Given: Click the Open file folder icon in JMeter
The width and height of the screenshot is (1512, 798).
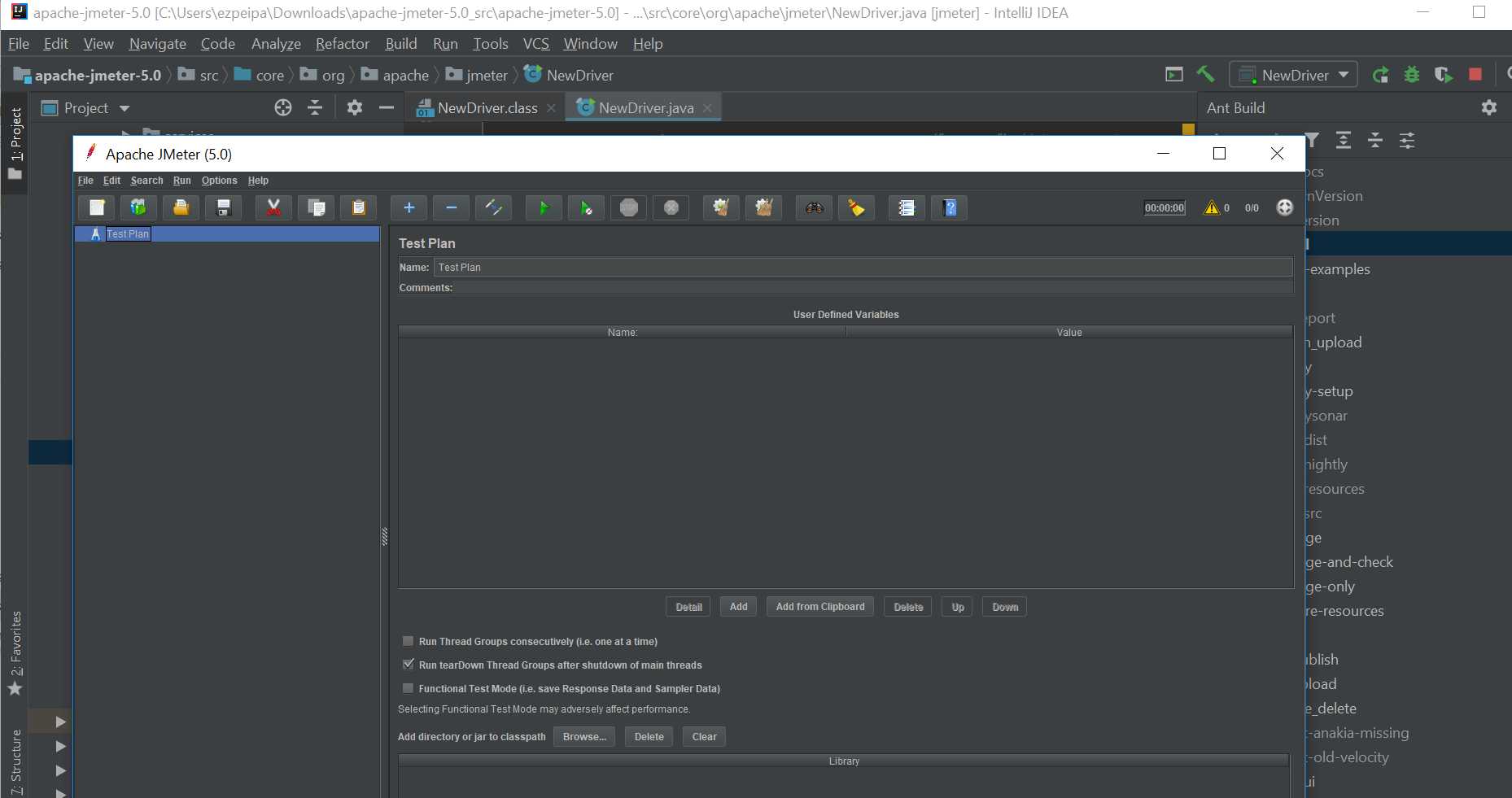Looking at the screenshot, I should tap(181, 207).
